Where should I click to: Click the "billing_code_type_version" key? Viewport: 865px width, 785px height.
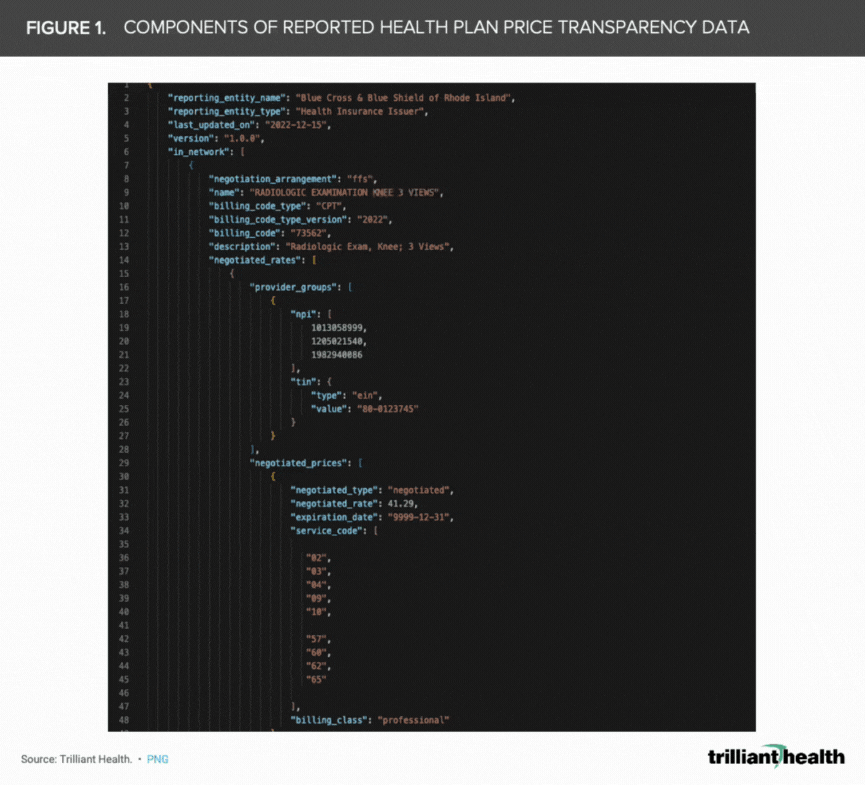click(x=277, y=220)
